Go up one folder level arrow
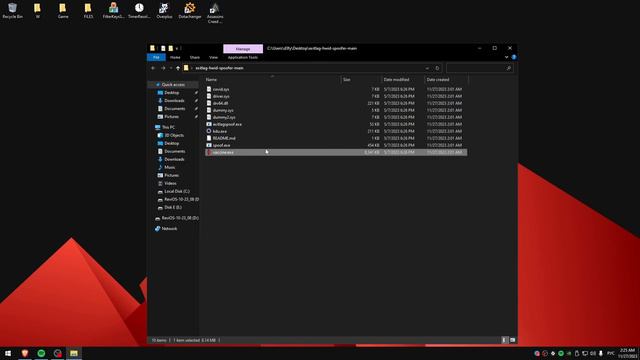 coord(178,68)
